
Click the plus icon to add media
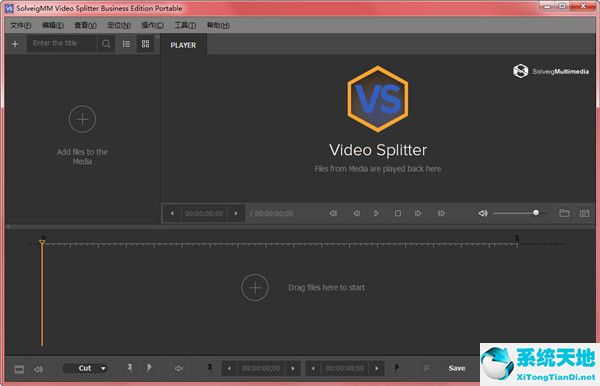tap(15, 44)
